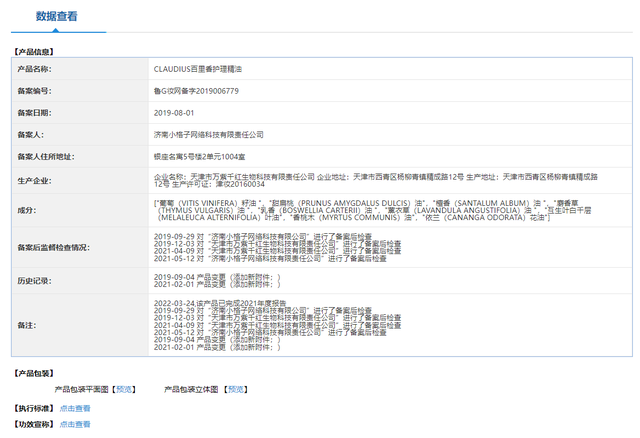Click the 执行标准 heading
640x438 pixels.
34,408
